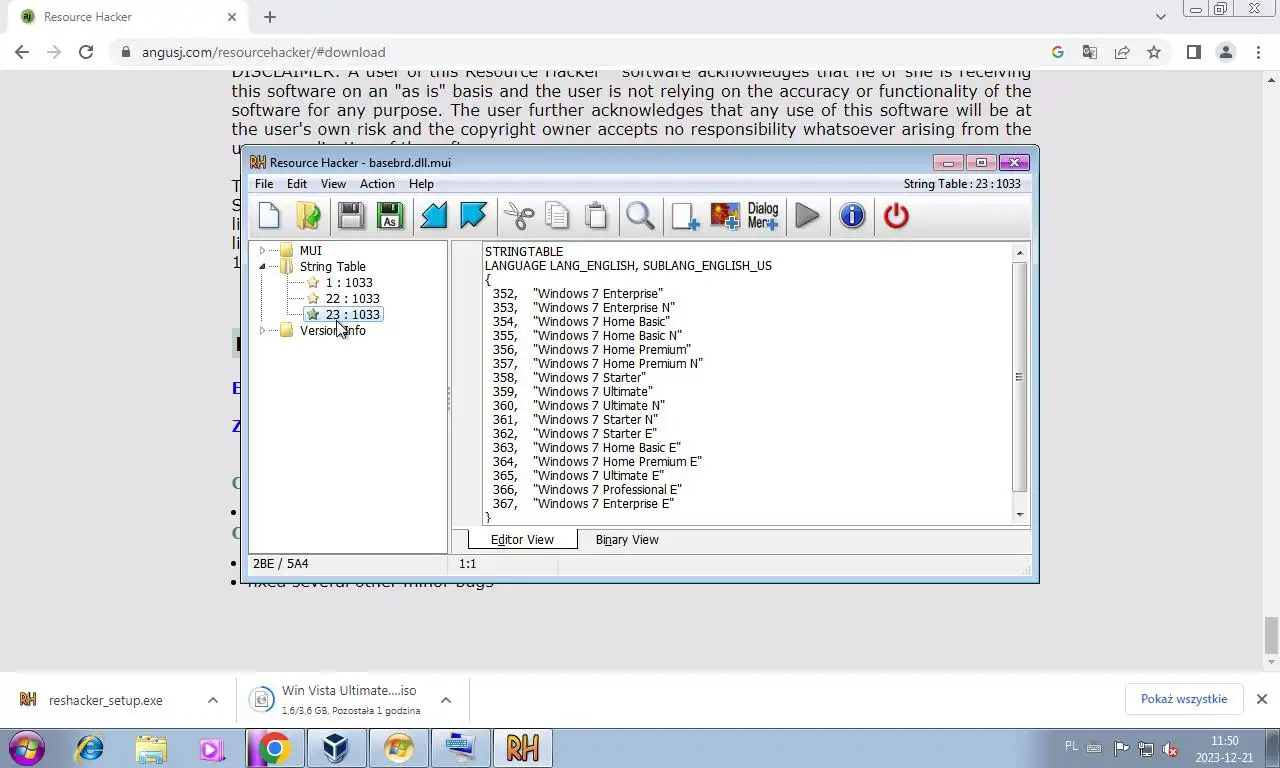Open the Help menu
This screenshot has width=1280, height=768.
pos(421,184)
